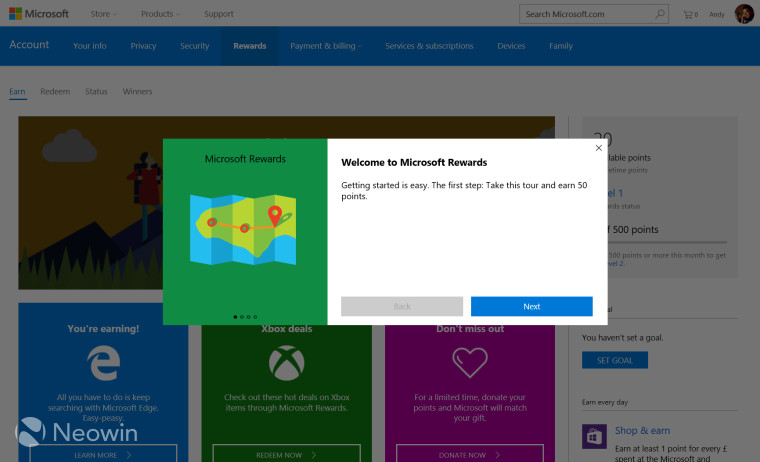Image resolution: width=760 pixels, height=462 pixels.
Task: Open the shopping cart icon
Action: pyautogui.click(x=690, y=15)
